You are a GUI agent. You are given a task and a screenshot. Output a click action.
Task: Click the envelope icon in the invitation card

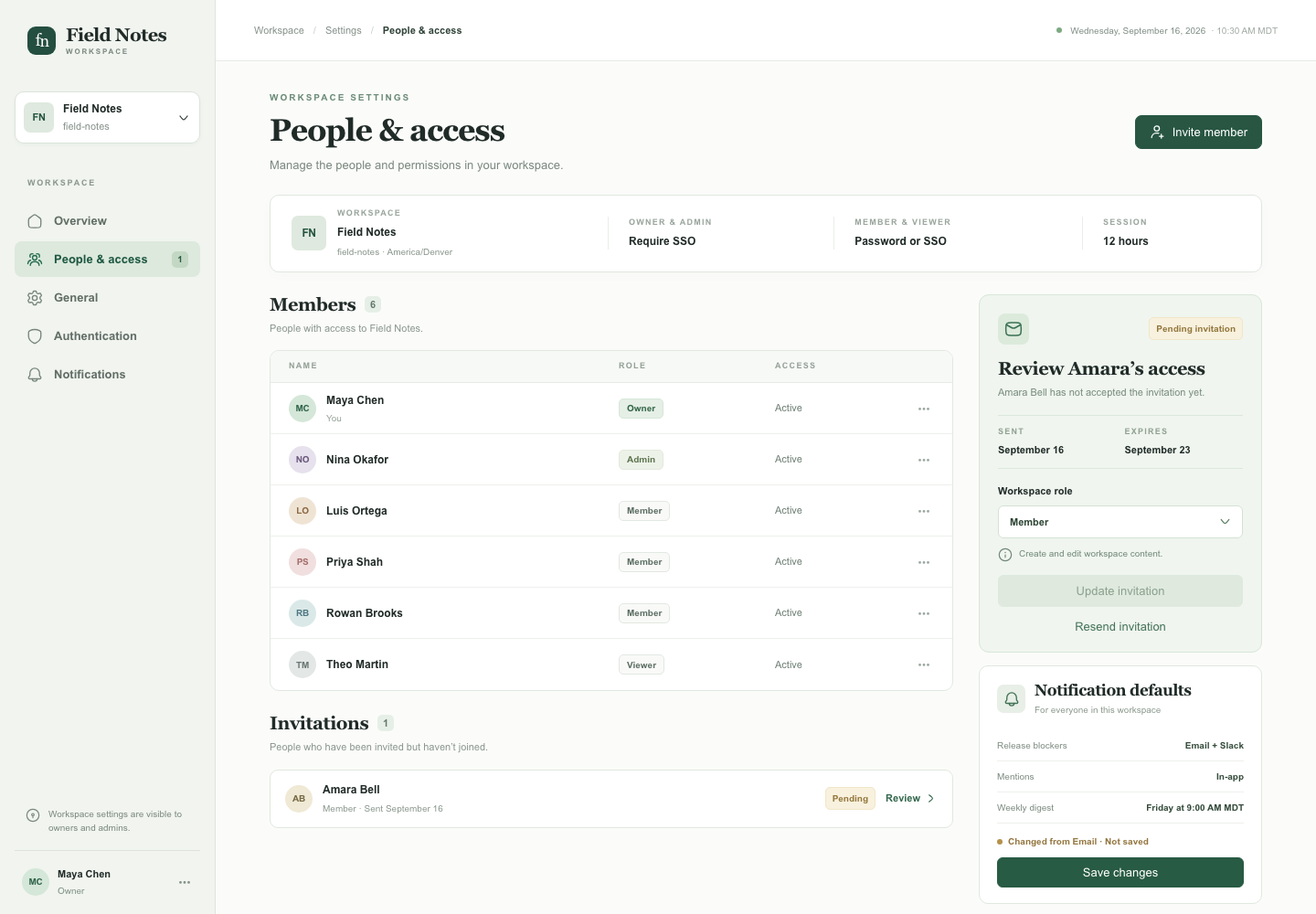(1014, 329)
